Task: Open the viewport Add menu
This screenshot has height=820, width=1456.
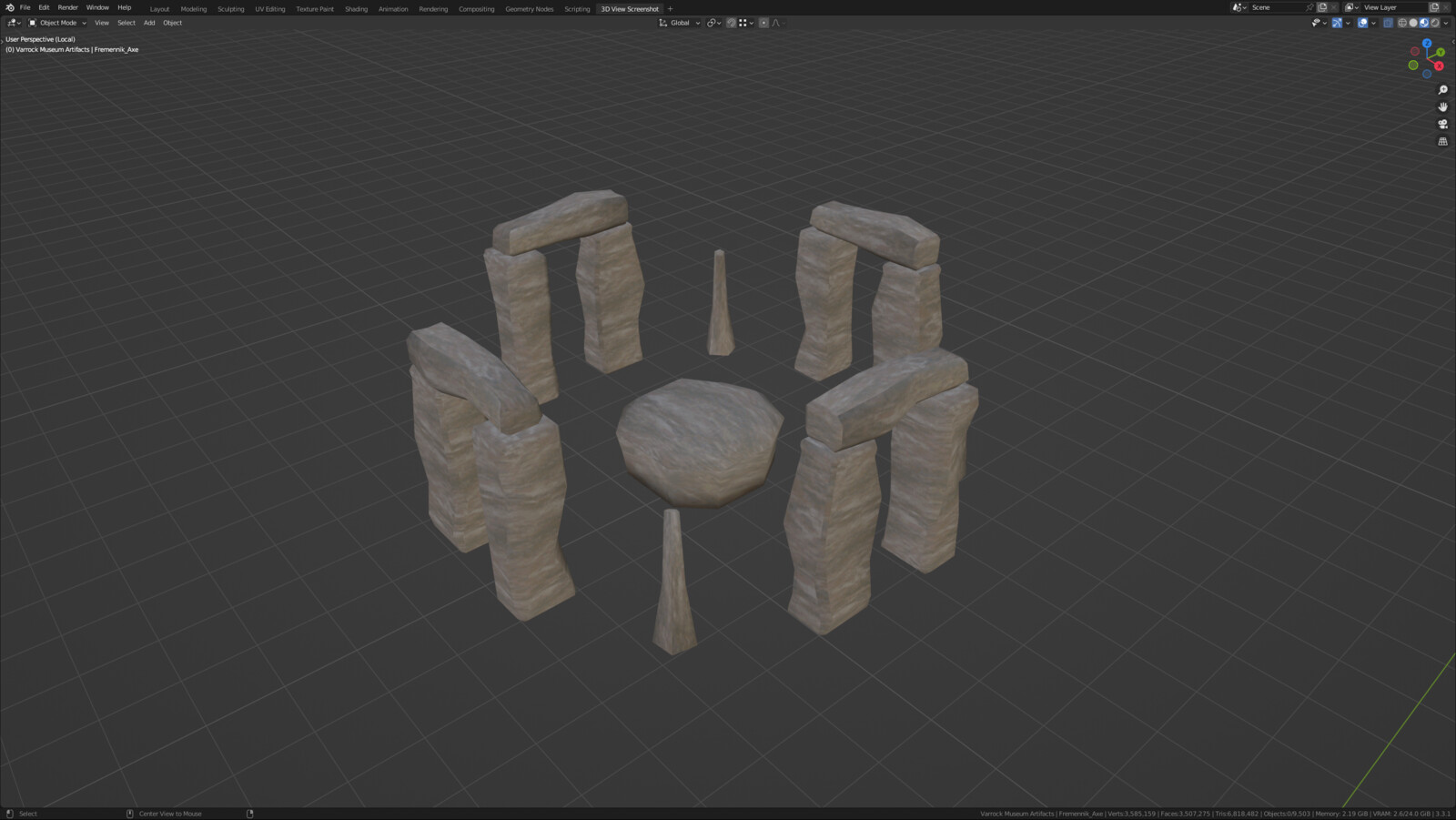Action: [x=149, y=23]
